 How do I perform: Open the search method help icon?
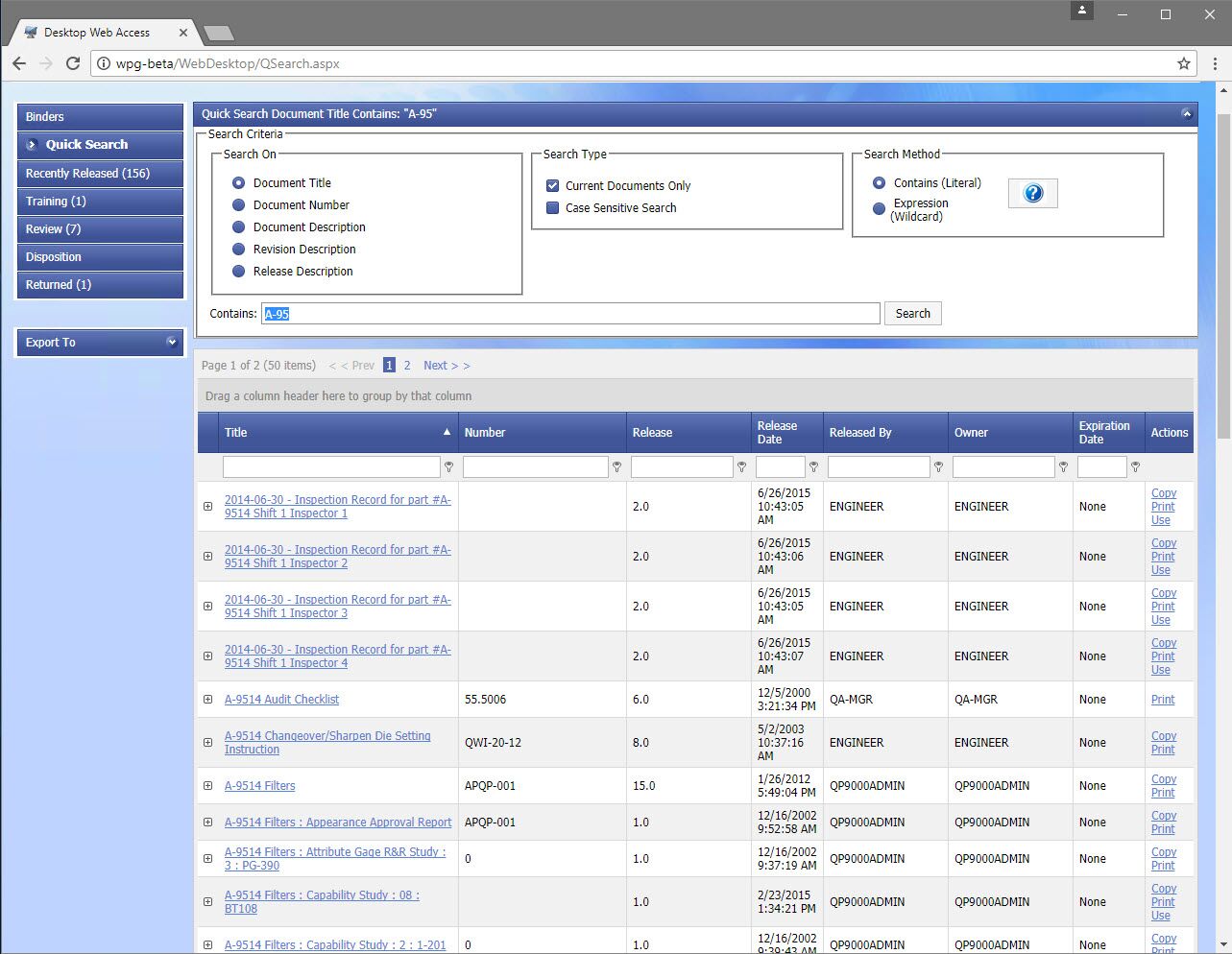[1033, 193]
